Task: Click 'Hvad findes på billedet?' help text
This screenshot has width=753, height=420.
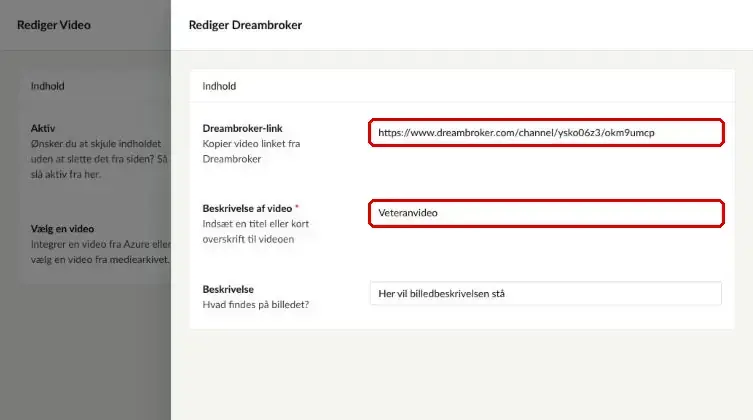Action: pos(255,304)
